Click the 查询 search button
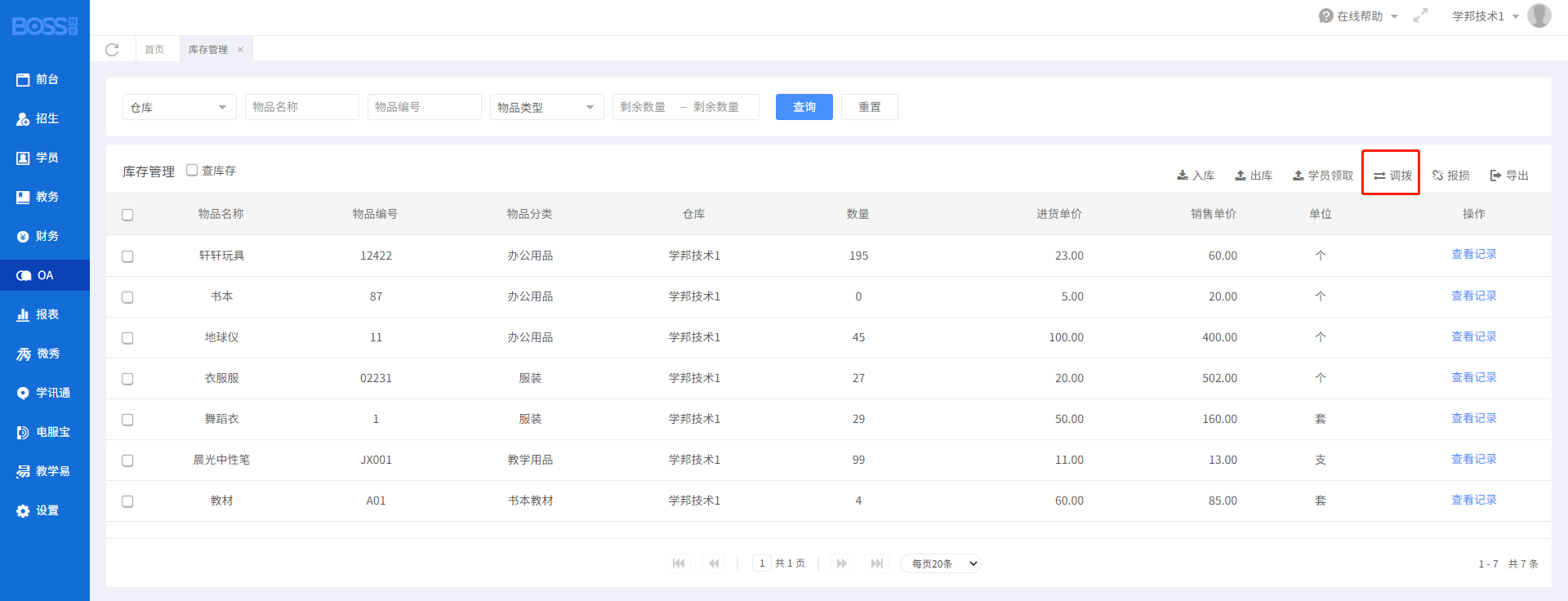The image size is (1568, 601). [804, 107]
